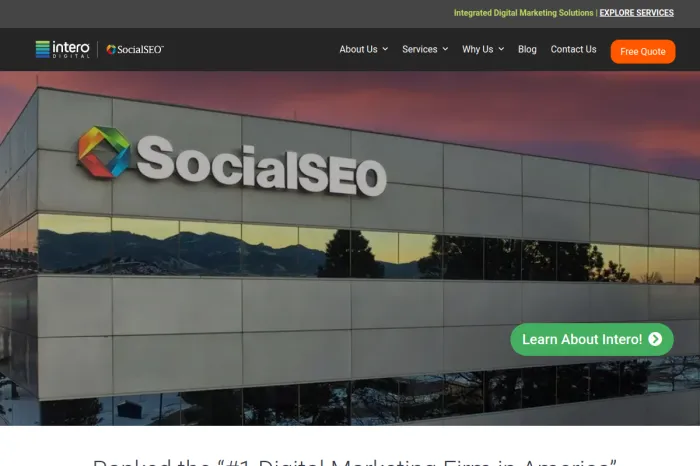Expand the Services dropdown chevron

445,49
